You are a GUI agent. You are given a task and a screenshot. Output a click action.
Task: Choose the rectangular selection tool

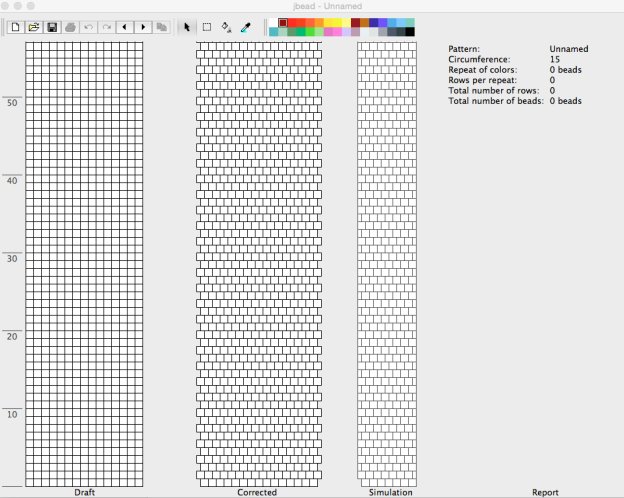(207, 27)
